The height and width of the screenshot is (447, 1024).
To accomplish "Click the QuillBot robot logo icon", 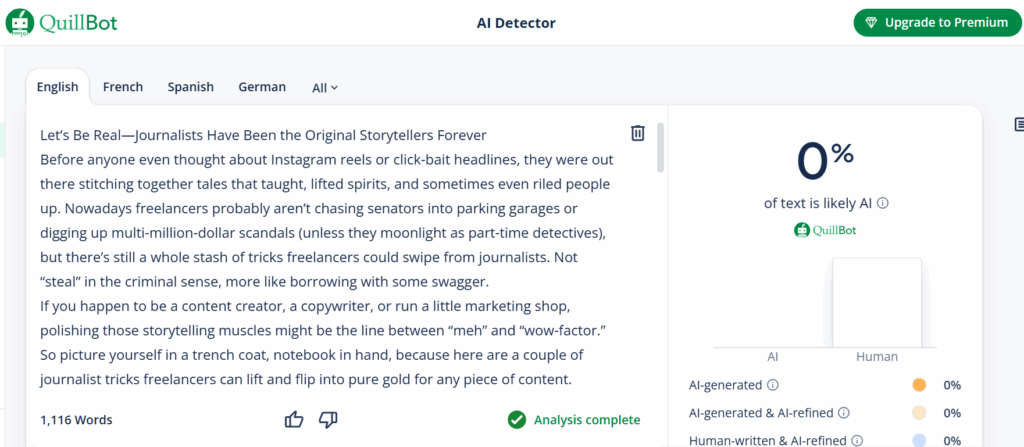I will pyautogui.click(x=20, y=23).
